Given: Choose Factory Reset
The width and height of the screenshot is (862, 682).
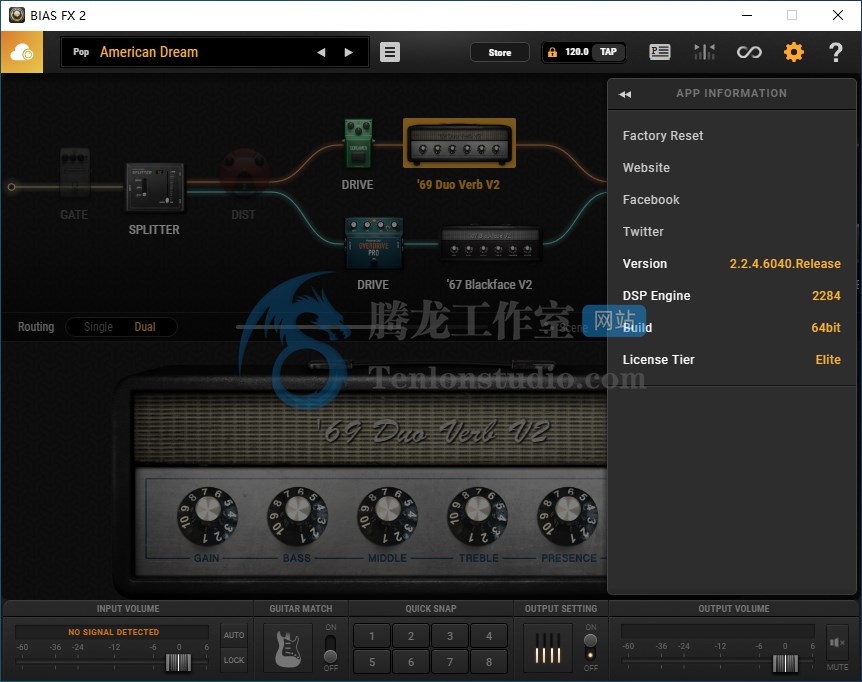Looking at the screenshot, I should 662,136.
